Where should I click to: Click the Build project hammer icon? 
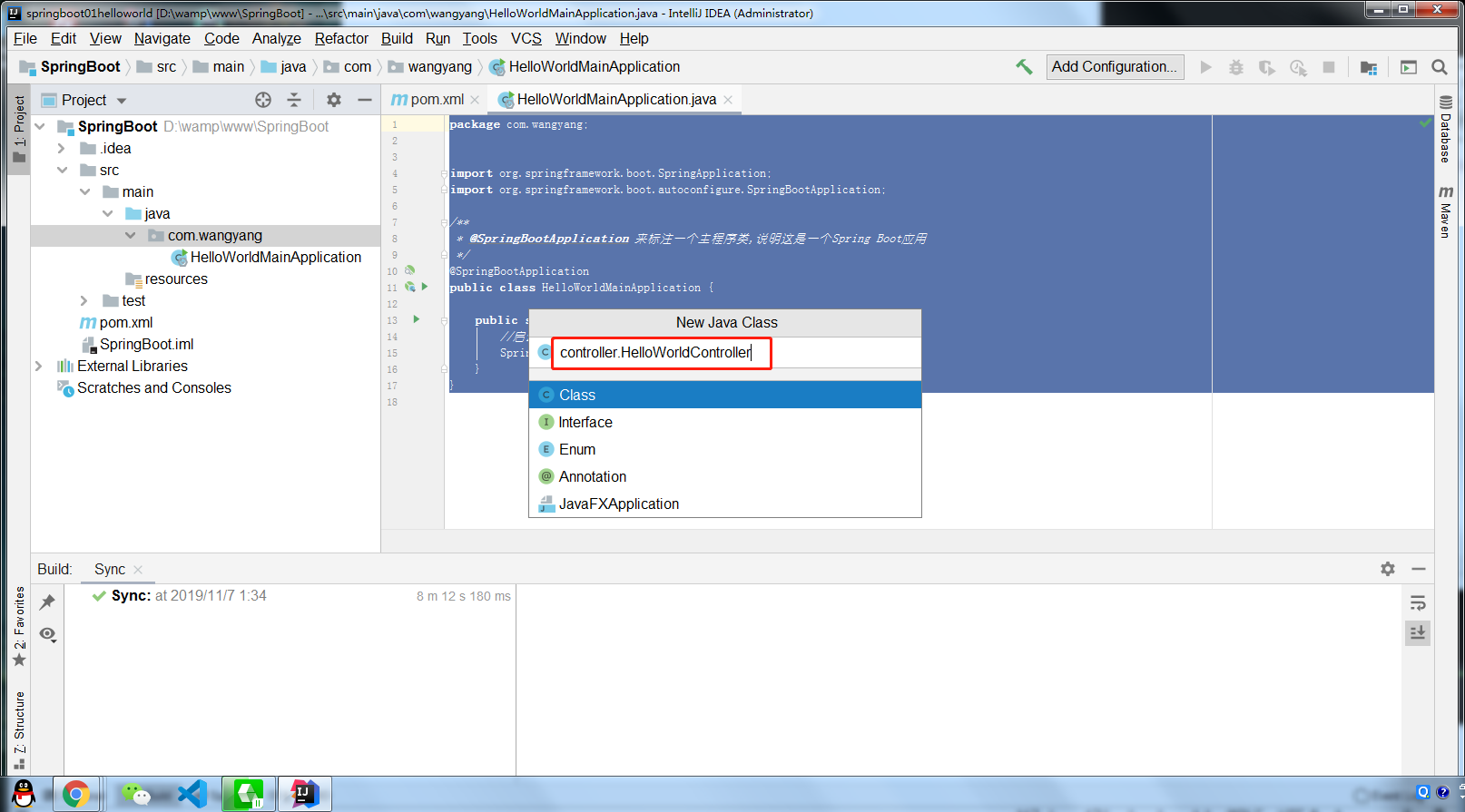(1024, 66)
